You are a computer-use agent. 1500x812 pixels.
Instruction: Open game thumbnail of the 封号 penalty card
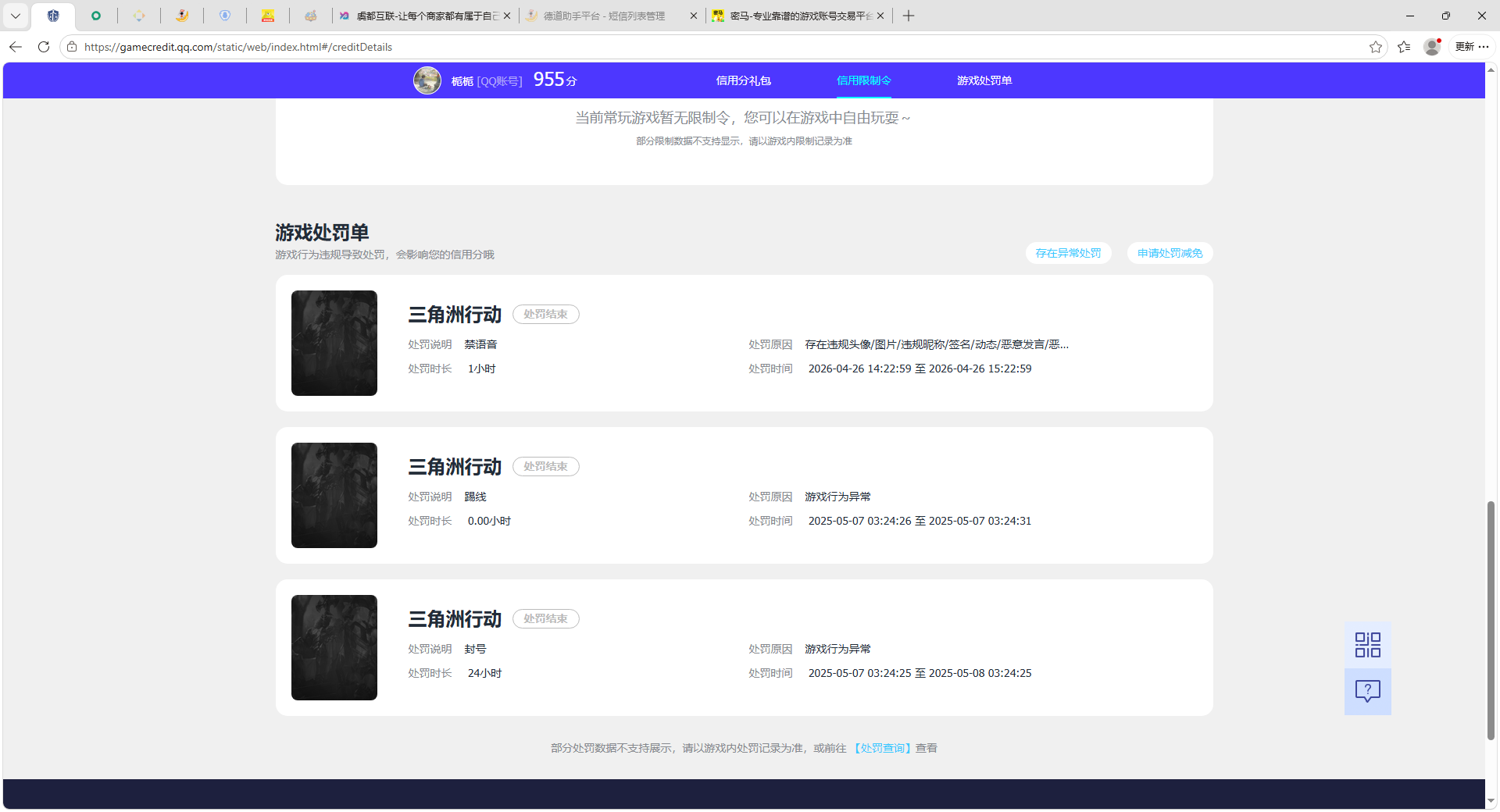coord(334,647)
